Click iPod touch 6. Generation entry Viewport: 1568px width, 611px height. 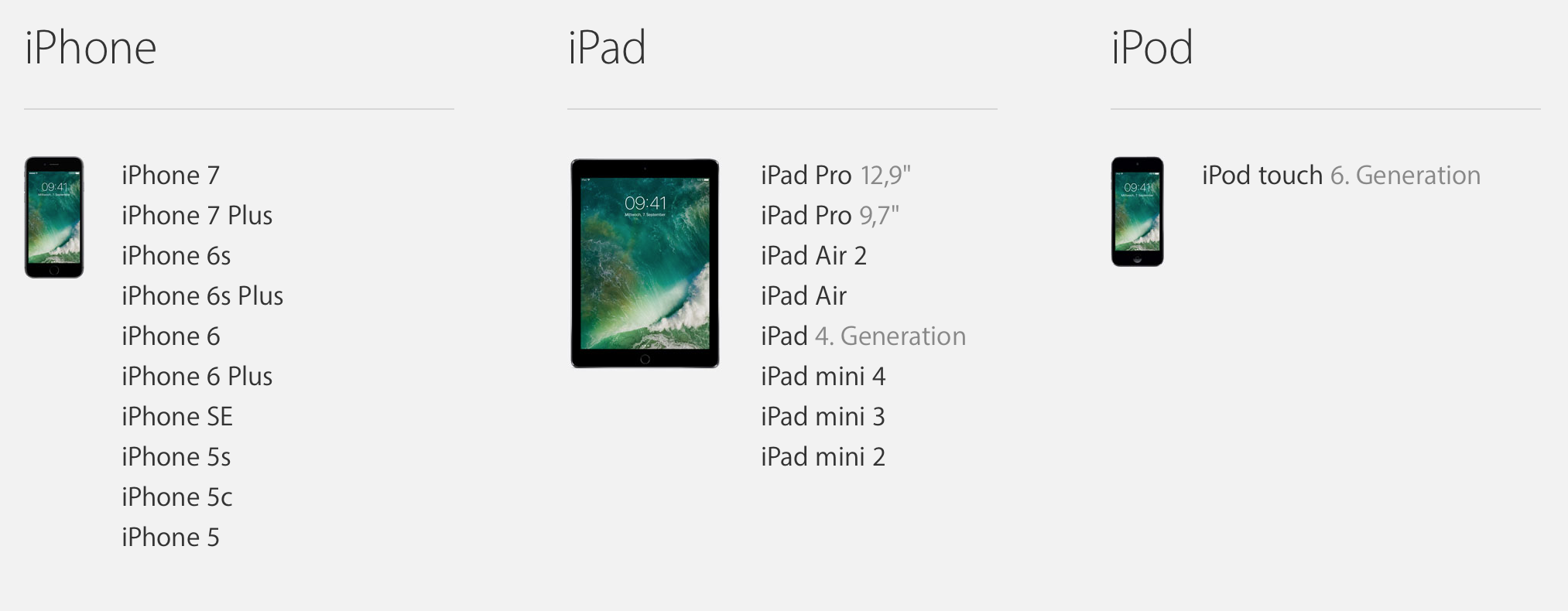coord(1341,176)
